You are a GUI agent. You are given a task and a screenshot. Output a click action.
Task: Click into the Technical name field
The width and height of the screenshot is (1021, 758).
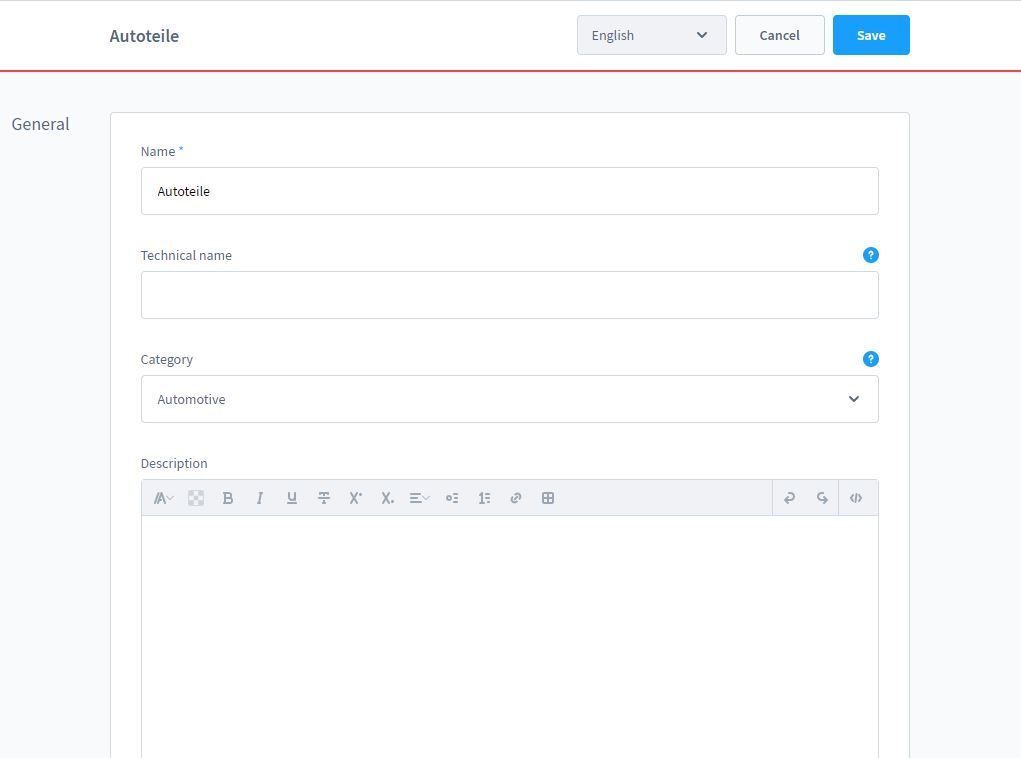pos(509,295)
